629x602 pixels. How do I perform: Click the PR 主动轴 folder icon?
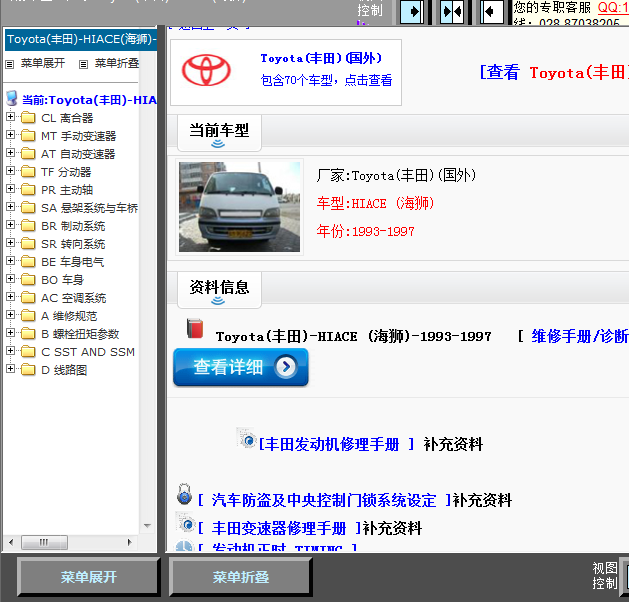(x=28, y=190)
